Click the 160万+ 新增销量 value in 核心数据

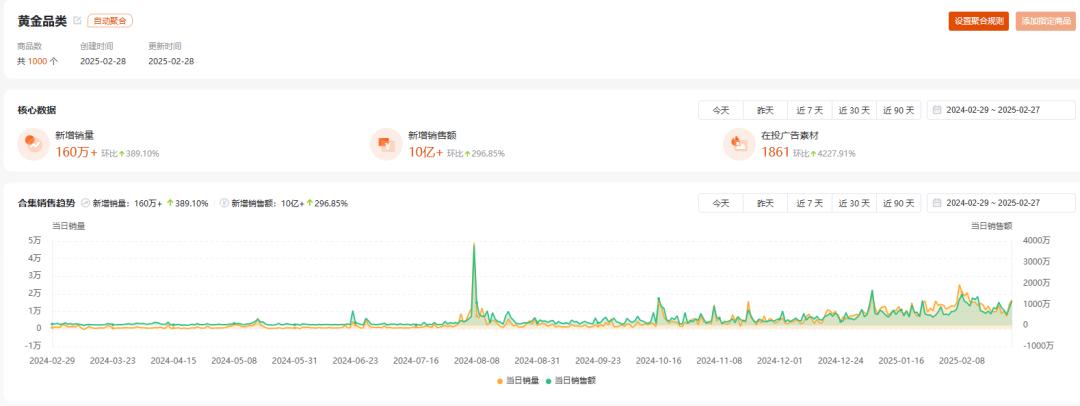pos(76,152)
